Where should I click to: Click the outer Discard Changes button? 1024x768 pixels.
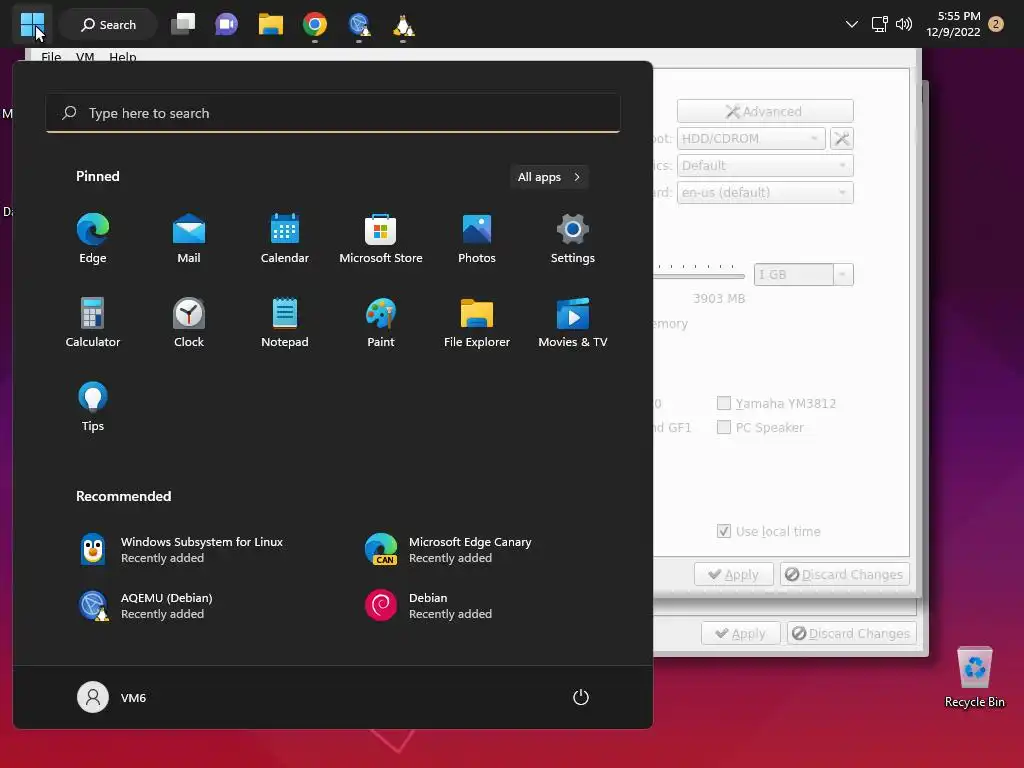(x=852, y=633)
